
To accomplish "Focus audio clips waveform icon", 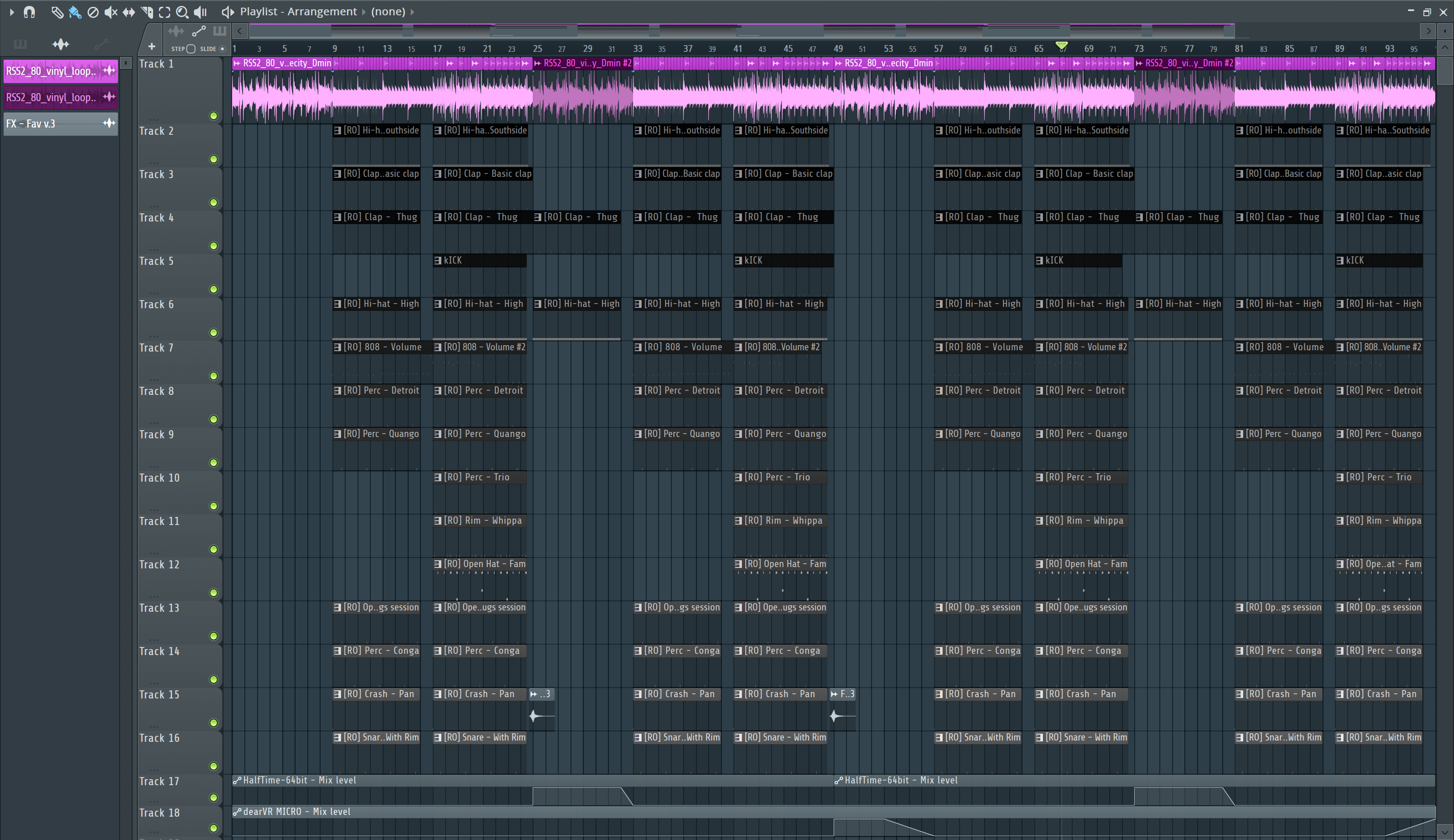I will click(x=176, y=31).
